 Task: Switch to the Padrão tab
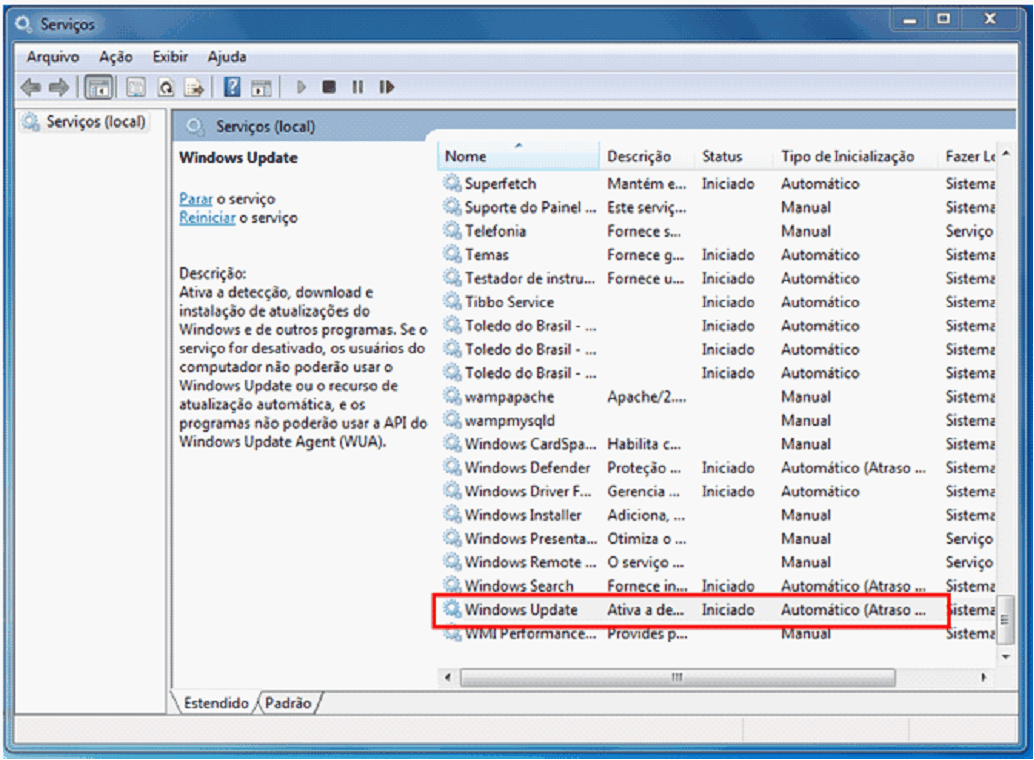(288, 703)
